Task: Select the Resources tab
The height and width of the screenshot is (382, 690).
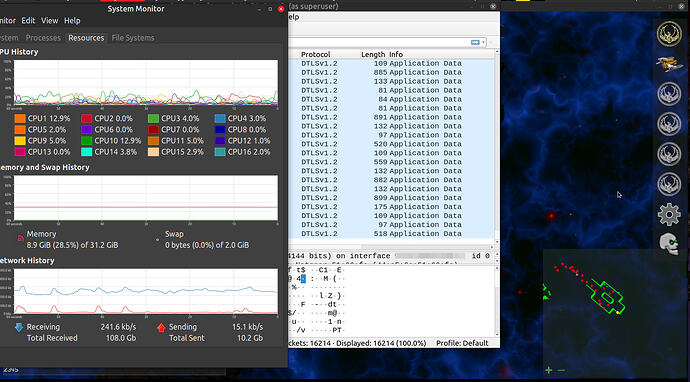Action: click(x=86, y=38)
